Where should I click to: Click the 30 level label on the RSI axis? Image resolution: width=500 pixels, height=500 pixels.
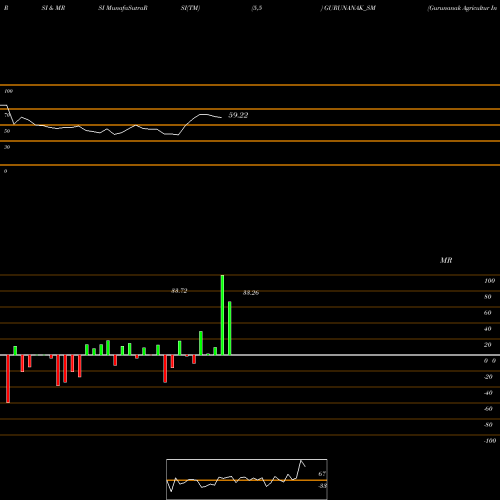(x=7, y=147)
